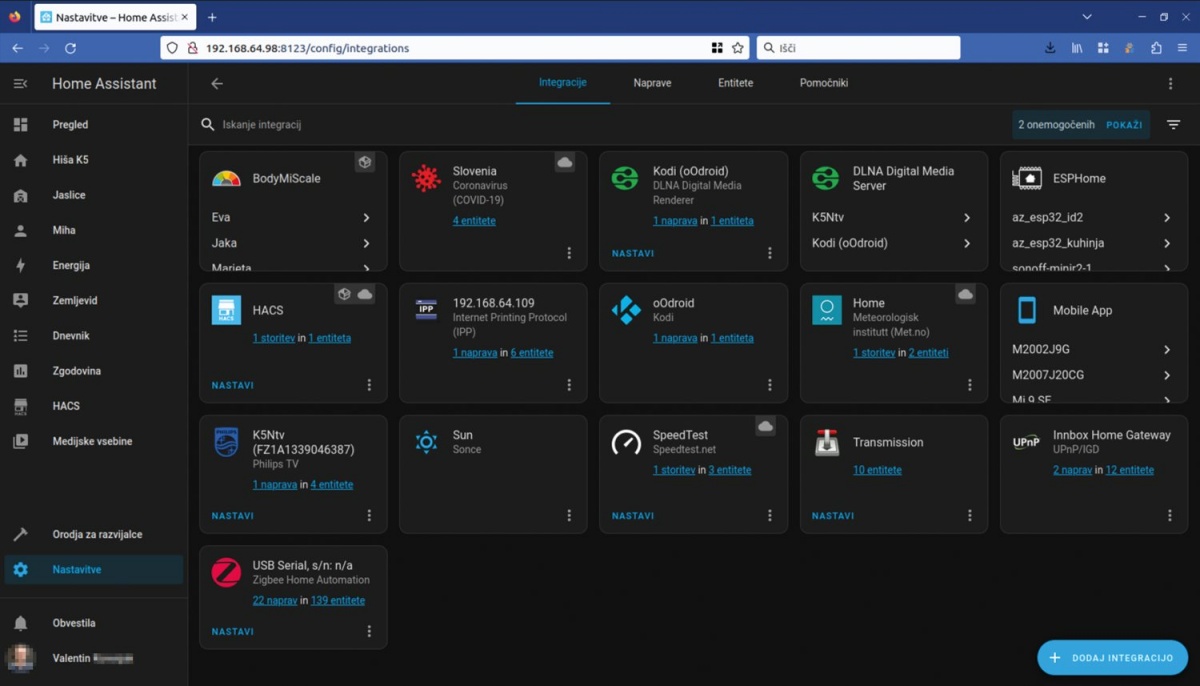
Task: Open Medijske vsebine media browser
Action: point(94,441)
